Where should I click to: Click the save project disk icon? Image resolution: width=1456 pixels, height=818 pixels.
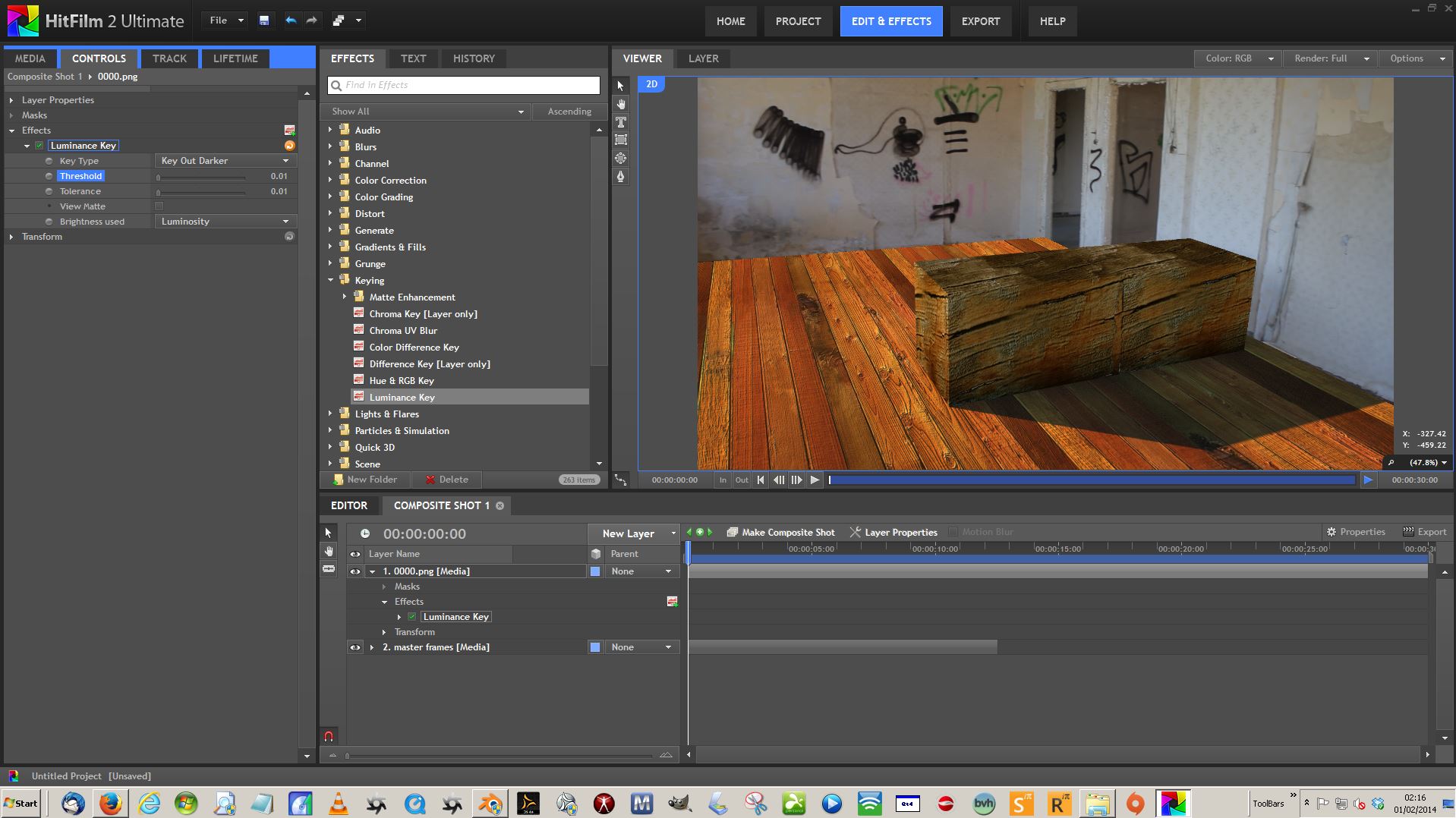(264, 20)
